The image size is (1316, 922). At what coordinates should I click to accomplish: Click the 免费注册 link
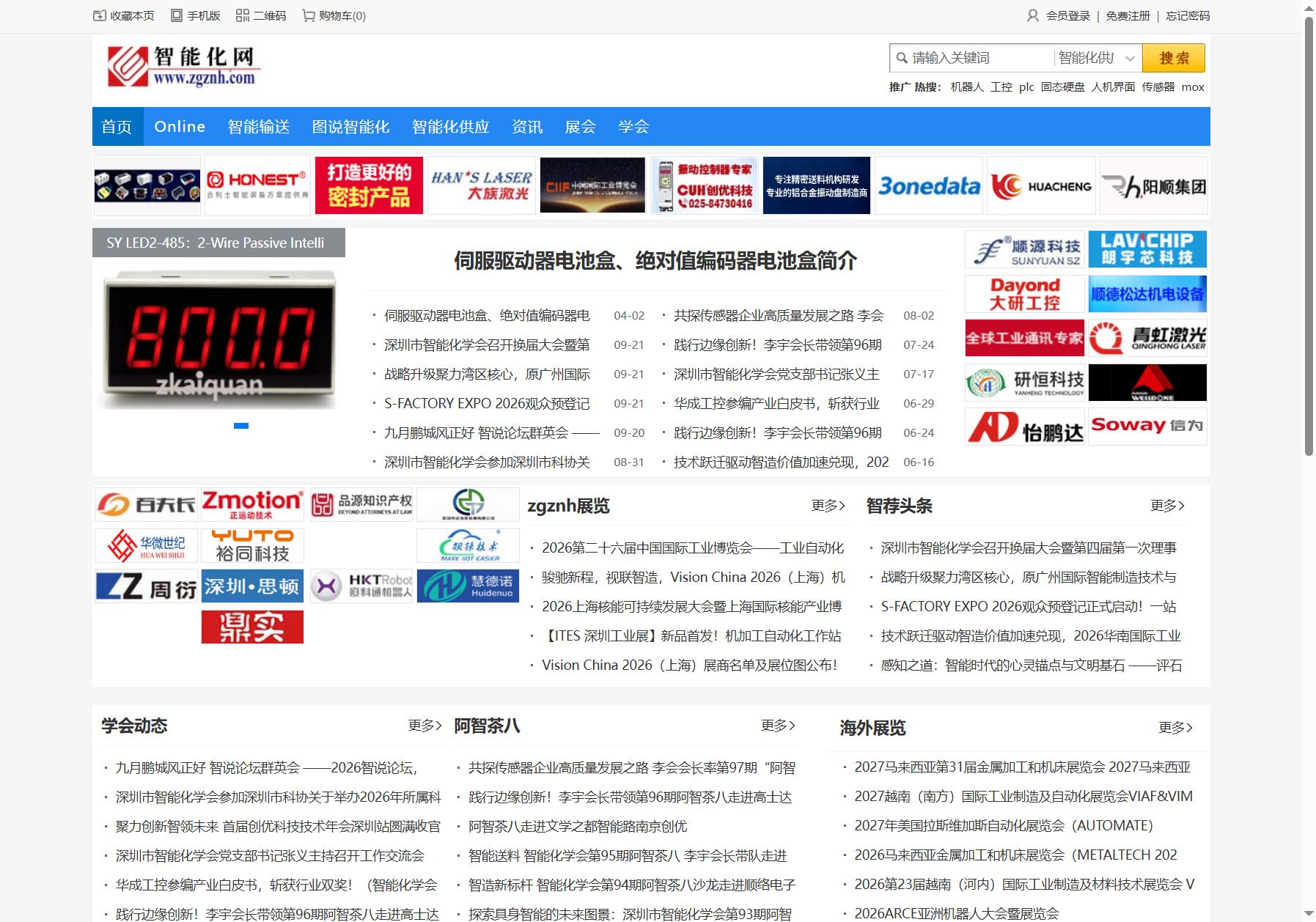tap(1128, 15)
